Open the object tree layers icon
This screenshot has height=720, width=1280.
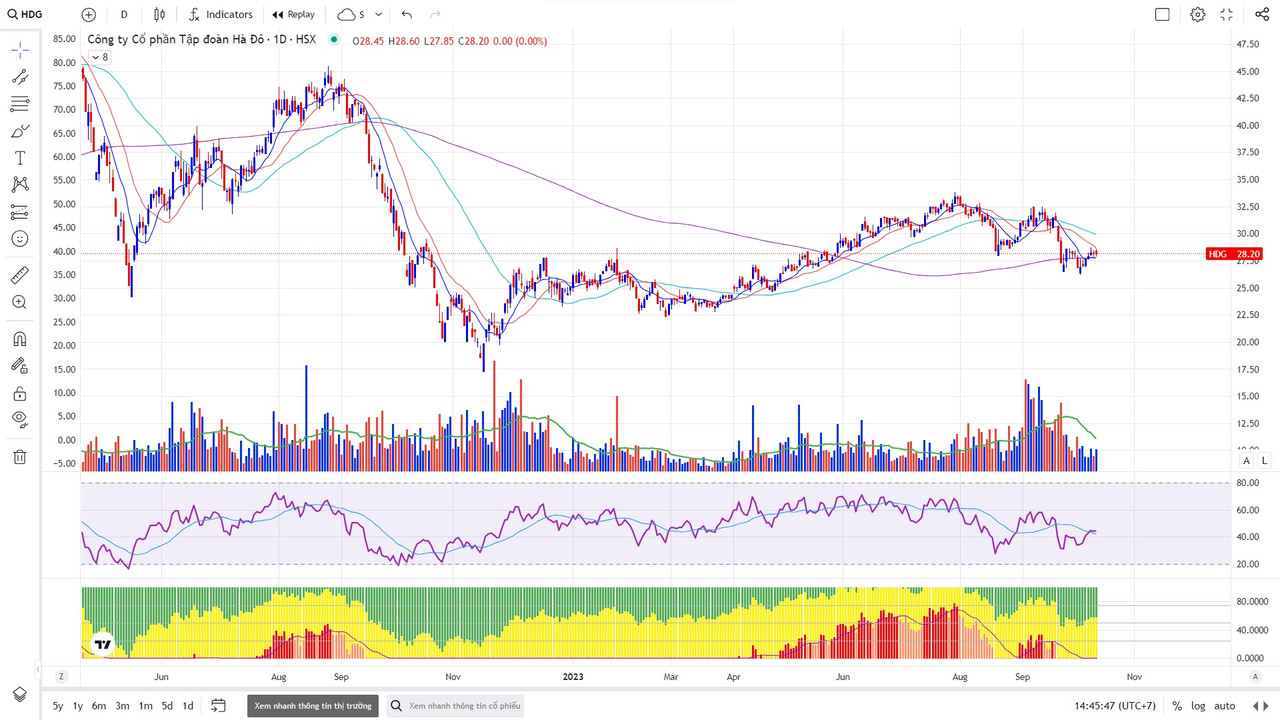pos(20,694)
